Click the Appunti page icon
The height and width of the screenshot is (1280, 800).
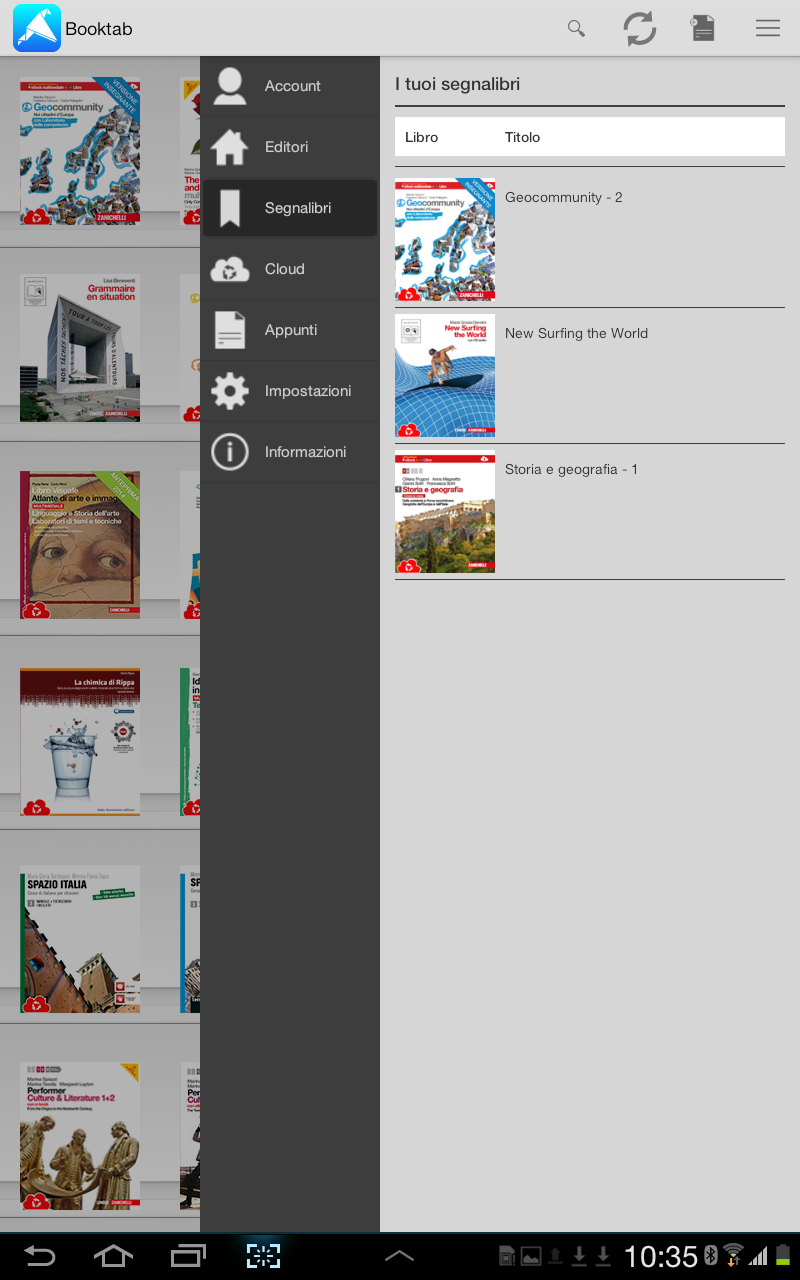[230, 330]
